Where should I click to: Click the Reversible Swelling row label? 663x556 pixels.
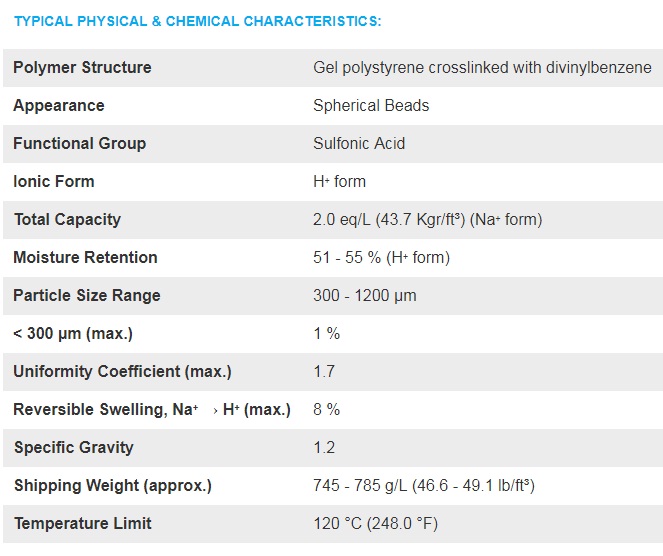coord(152,409)
